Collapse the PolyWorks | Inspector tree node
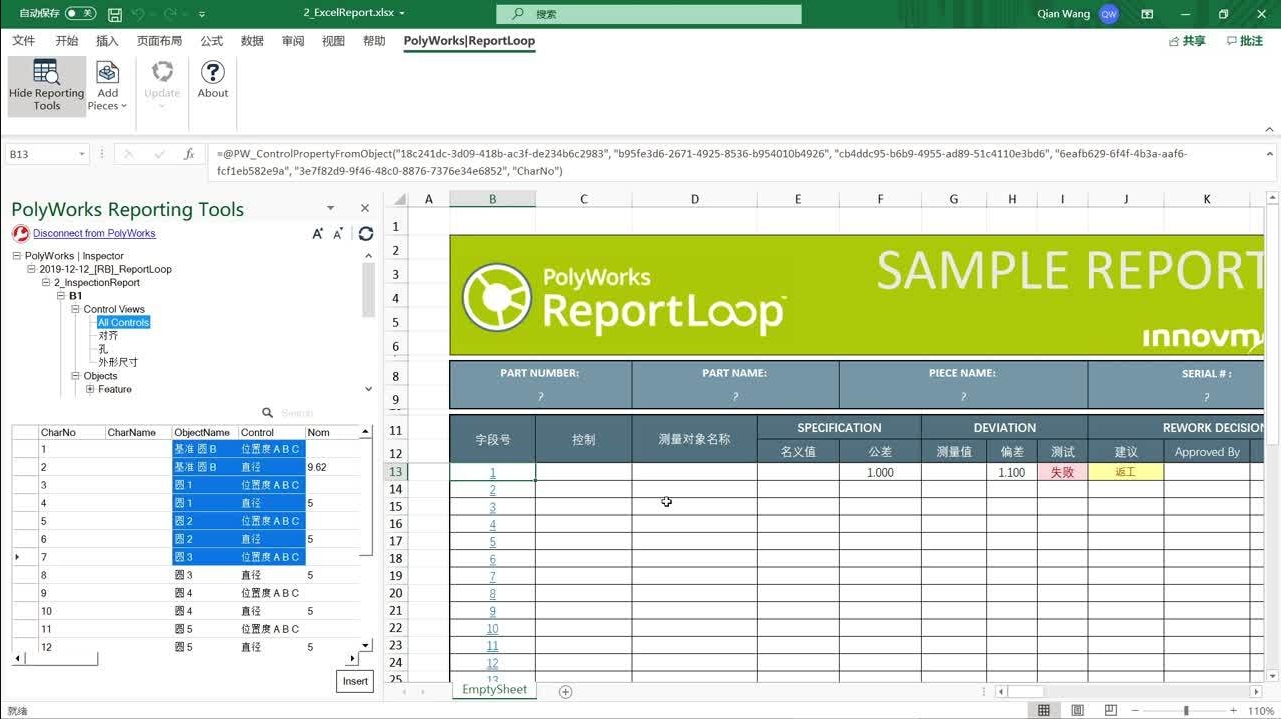Screen dimensions: 1281x719 tap(17, 256)
